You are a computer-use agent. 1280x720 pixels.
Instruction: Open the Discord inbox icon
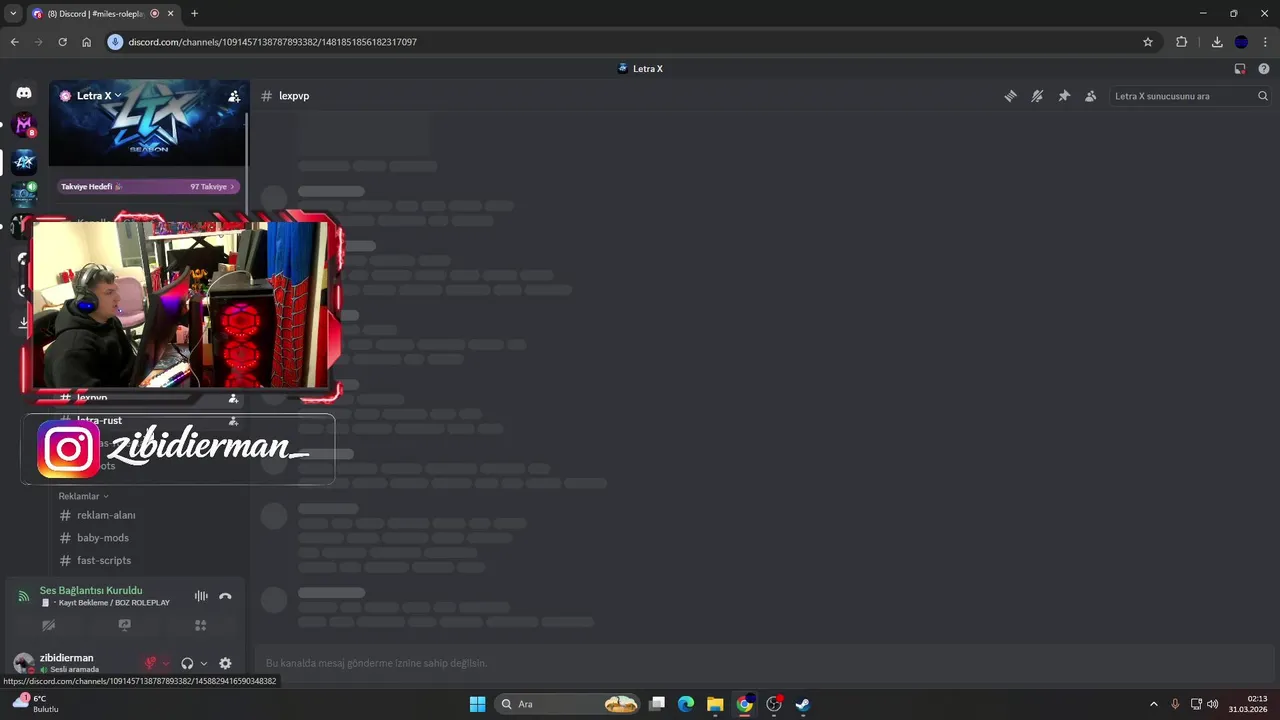(x=1240, y=69)
